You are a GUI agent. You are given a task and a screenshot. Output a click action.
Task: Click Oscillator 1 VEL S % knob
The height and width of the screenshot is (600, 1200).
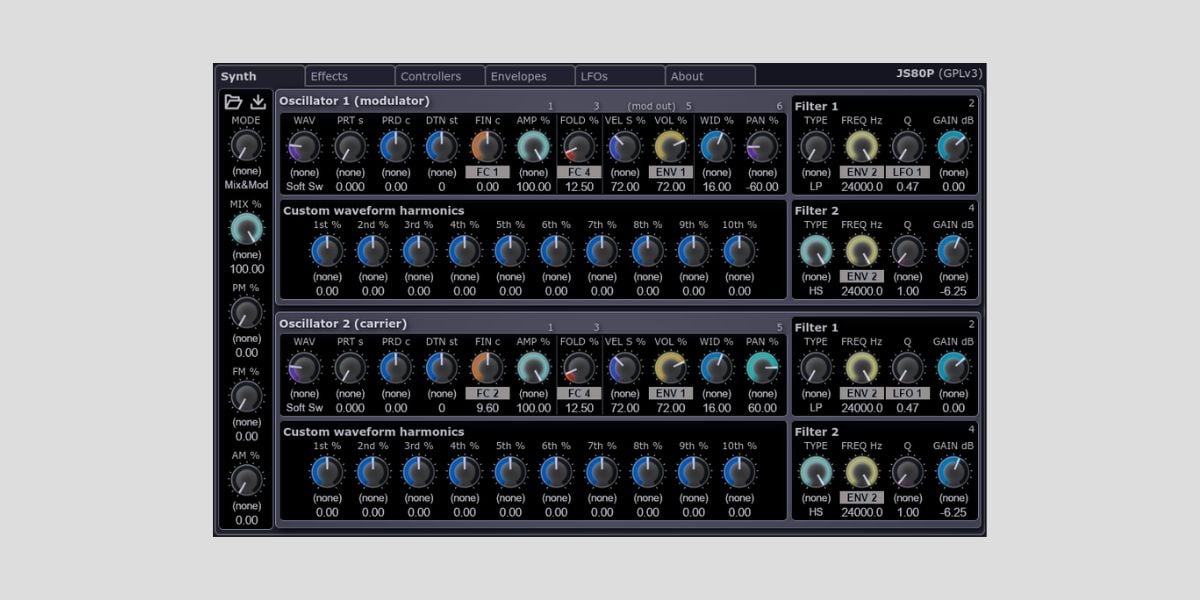625,147
